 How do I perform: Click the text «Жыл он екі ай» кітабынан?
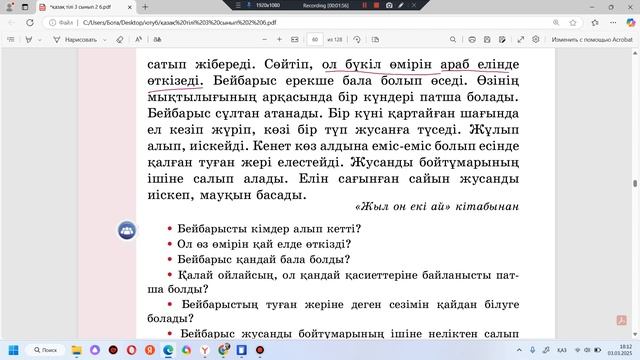[437, 207]
